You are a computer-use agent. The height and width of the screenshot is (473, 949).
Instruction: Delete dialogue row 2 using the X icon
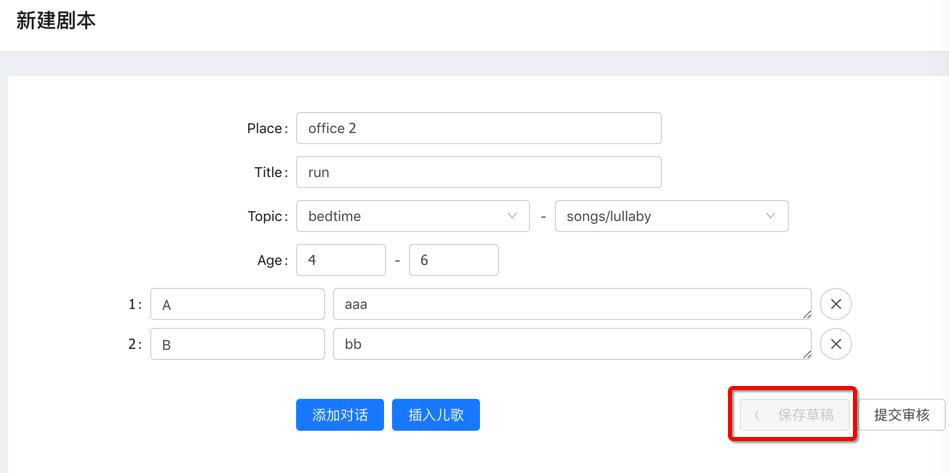(836, 344)
